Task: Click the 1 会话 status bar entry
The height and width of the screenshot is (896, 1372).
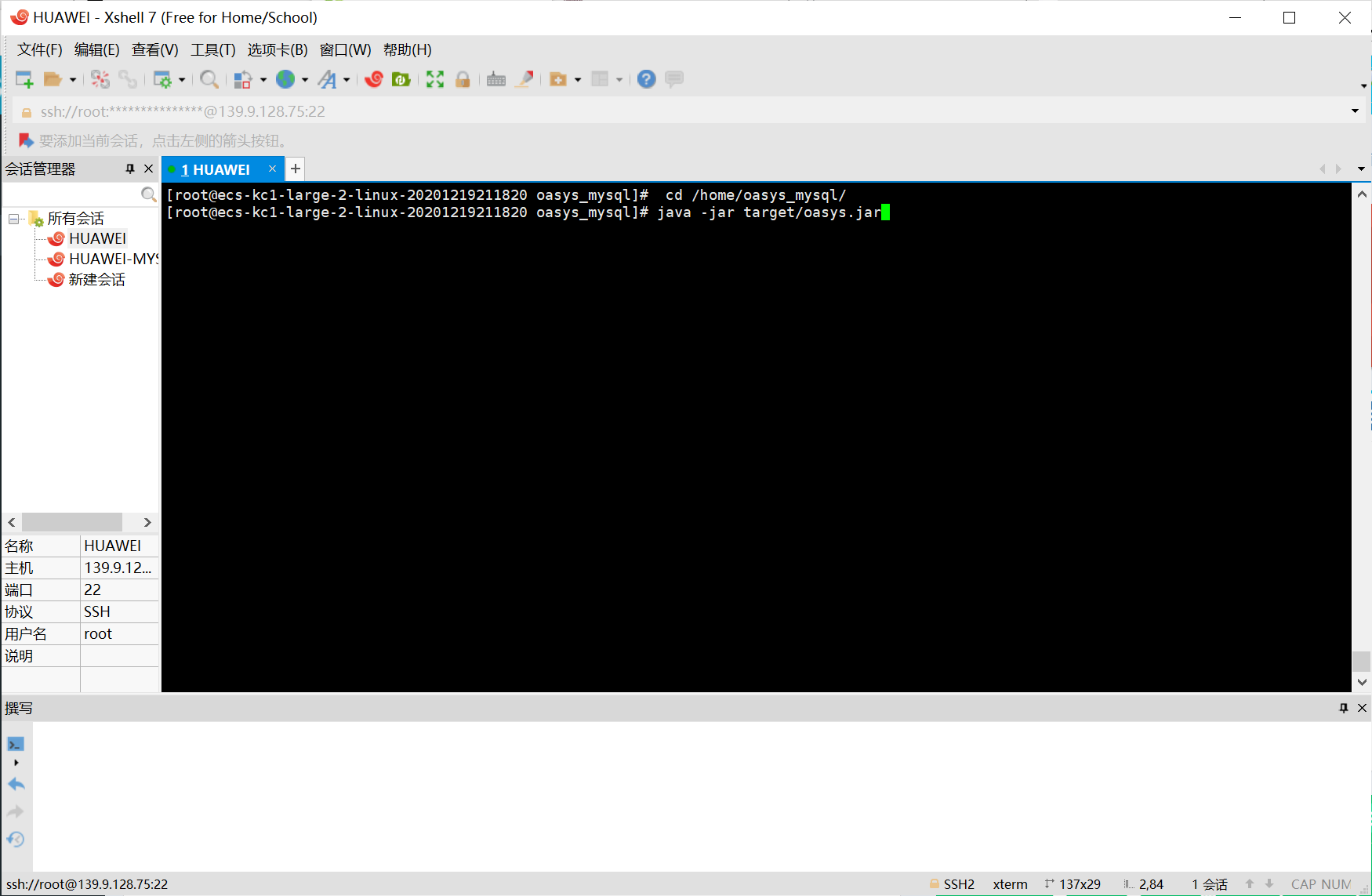Action: pyautogui.click(x=1210, y=884)
